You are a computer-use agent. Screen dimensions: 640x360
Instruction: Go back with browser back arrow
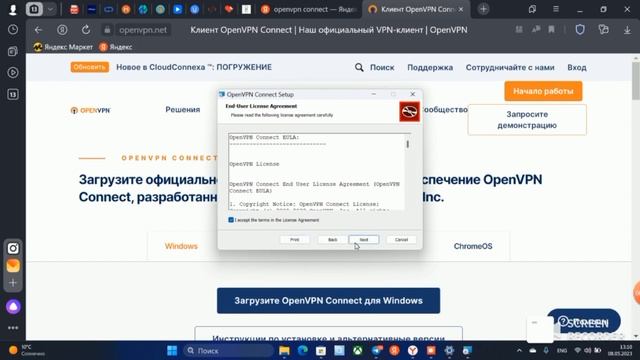click(38, 30)
